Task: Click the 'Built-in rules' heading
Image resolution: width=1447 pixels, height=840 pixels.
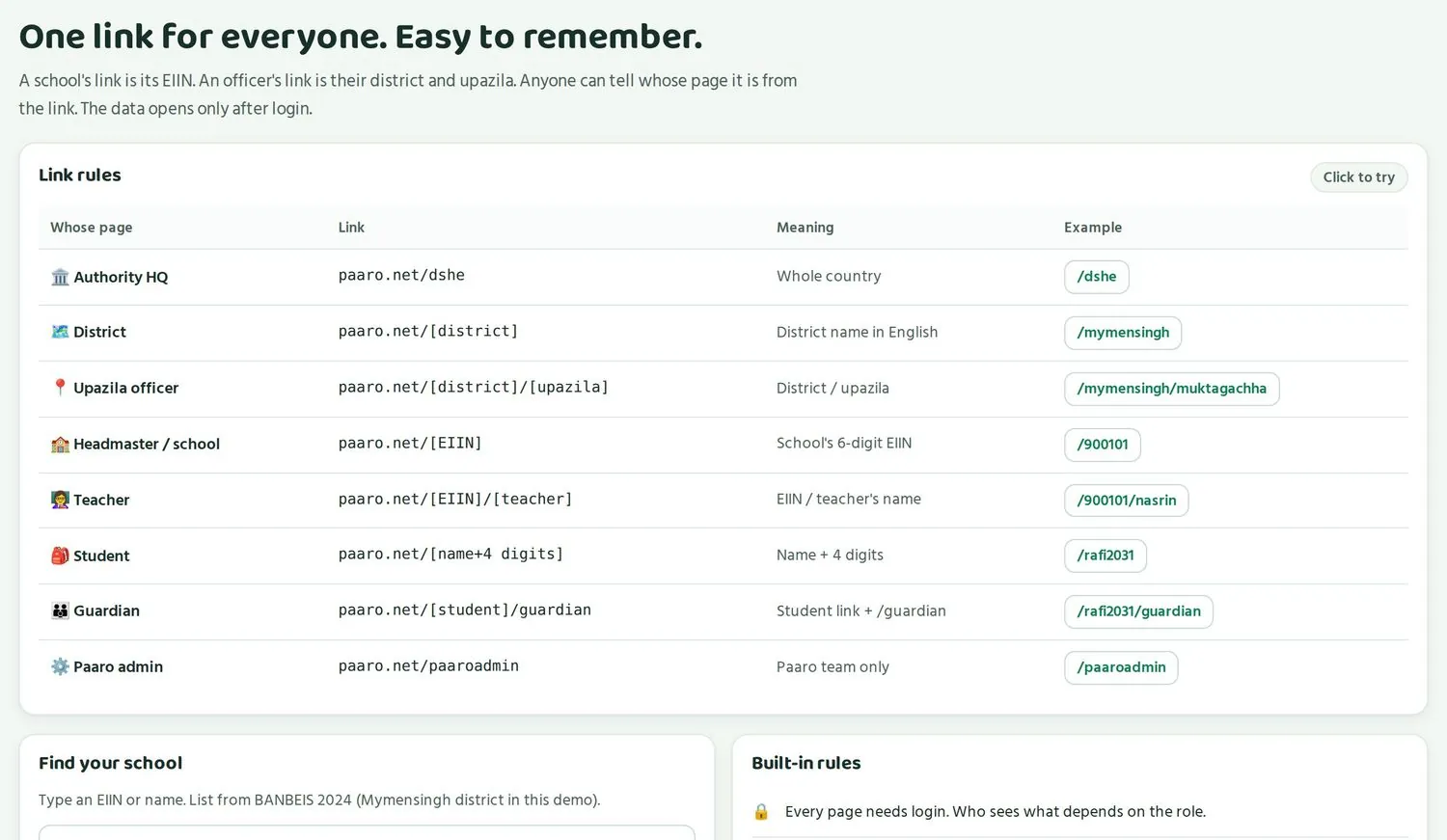Action: [x=806, y=763]
